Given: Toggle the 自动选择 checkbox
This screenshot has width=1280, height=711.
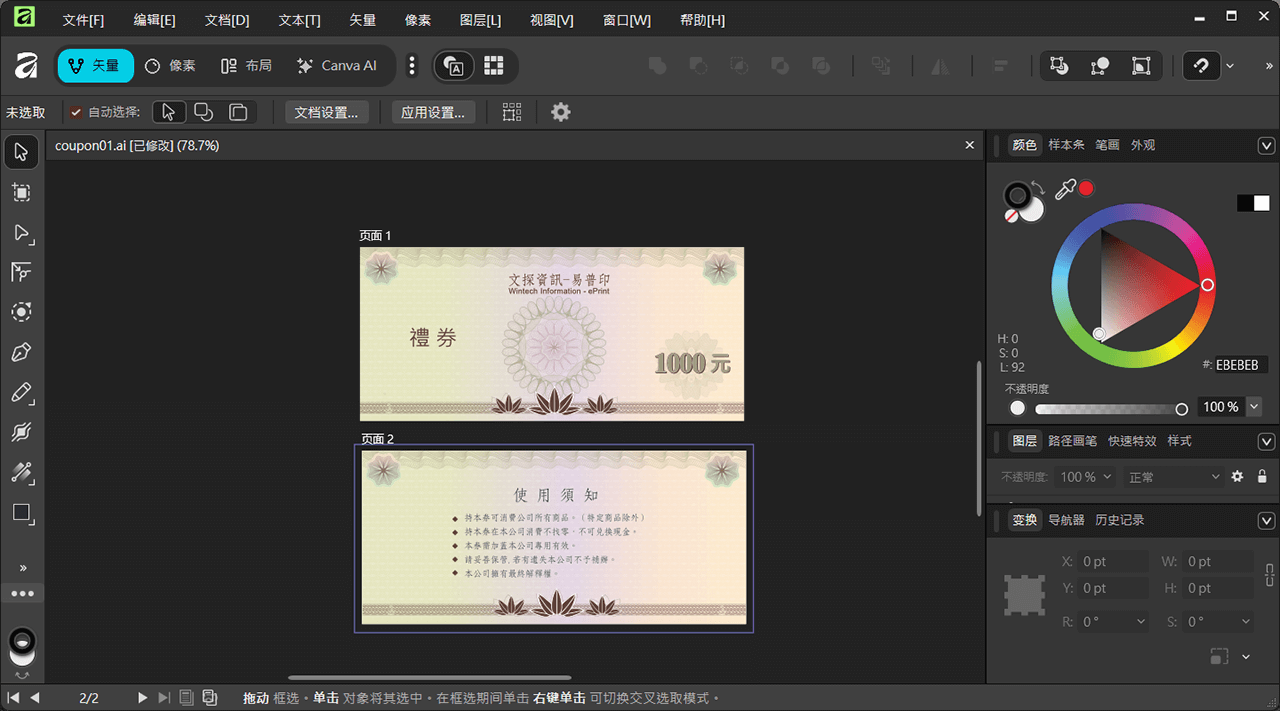Looking at the screenshot, I should [x=76, y=112].
